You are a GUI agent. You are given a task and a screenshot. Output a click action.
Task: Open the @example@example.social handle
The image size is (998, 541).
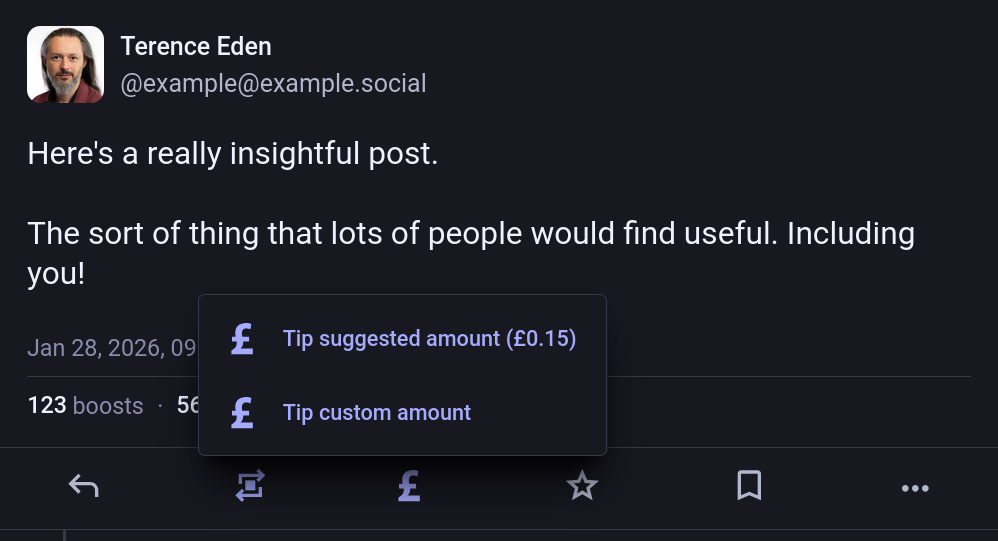(x=273, y=84)
